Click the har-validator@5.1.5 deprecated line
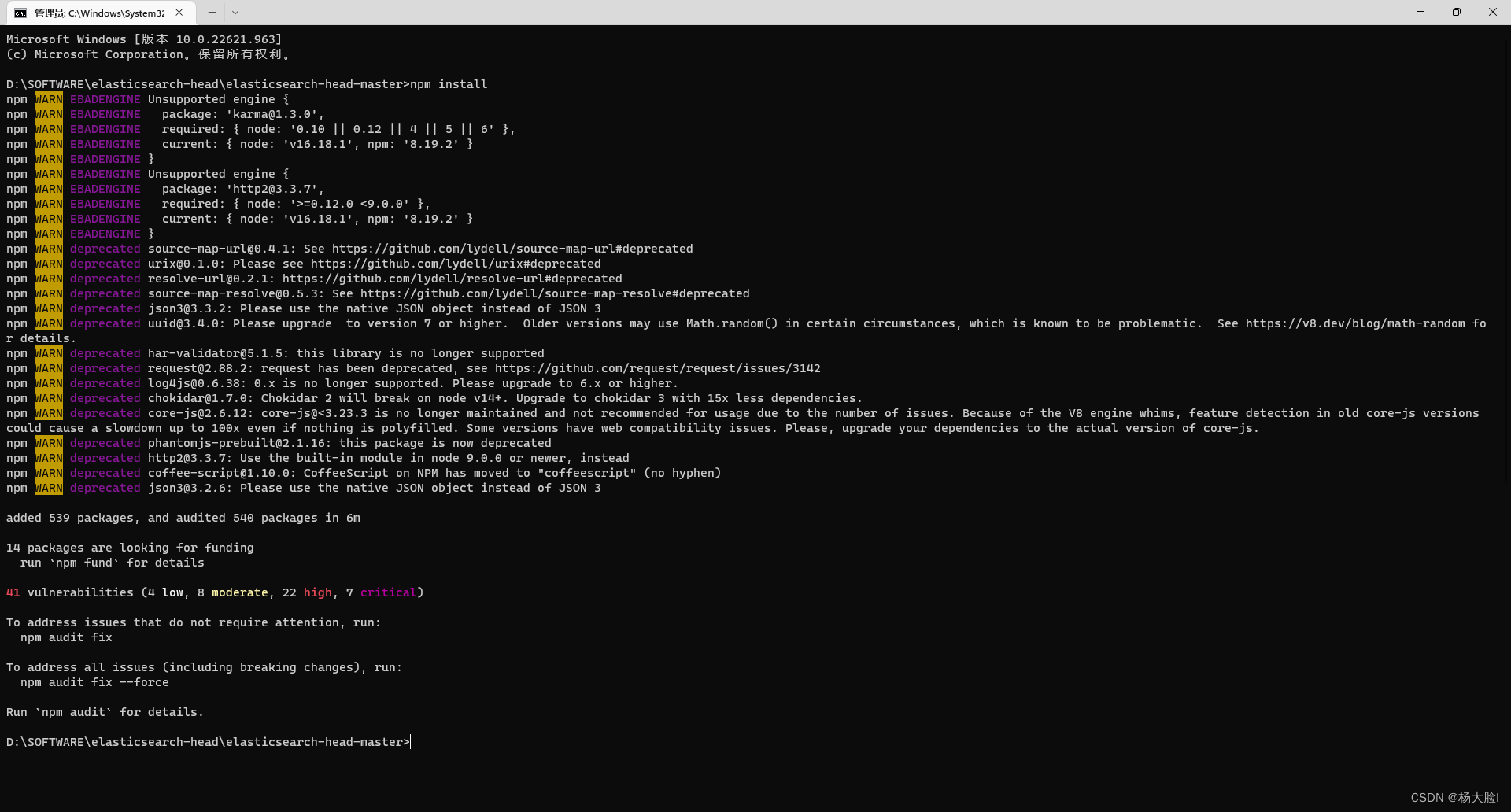1511x812 pixels. 275,353
